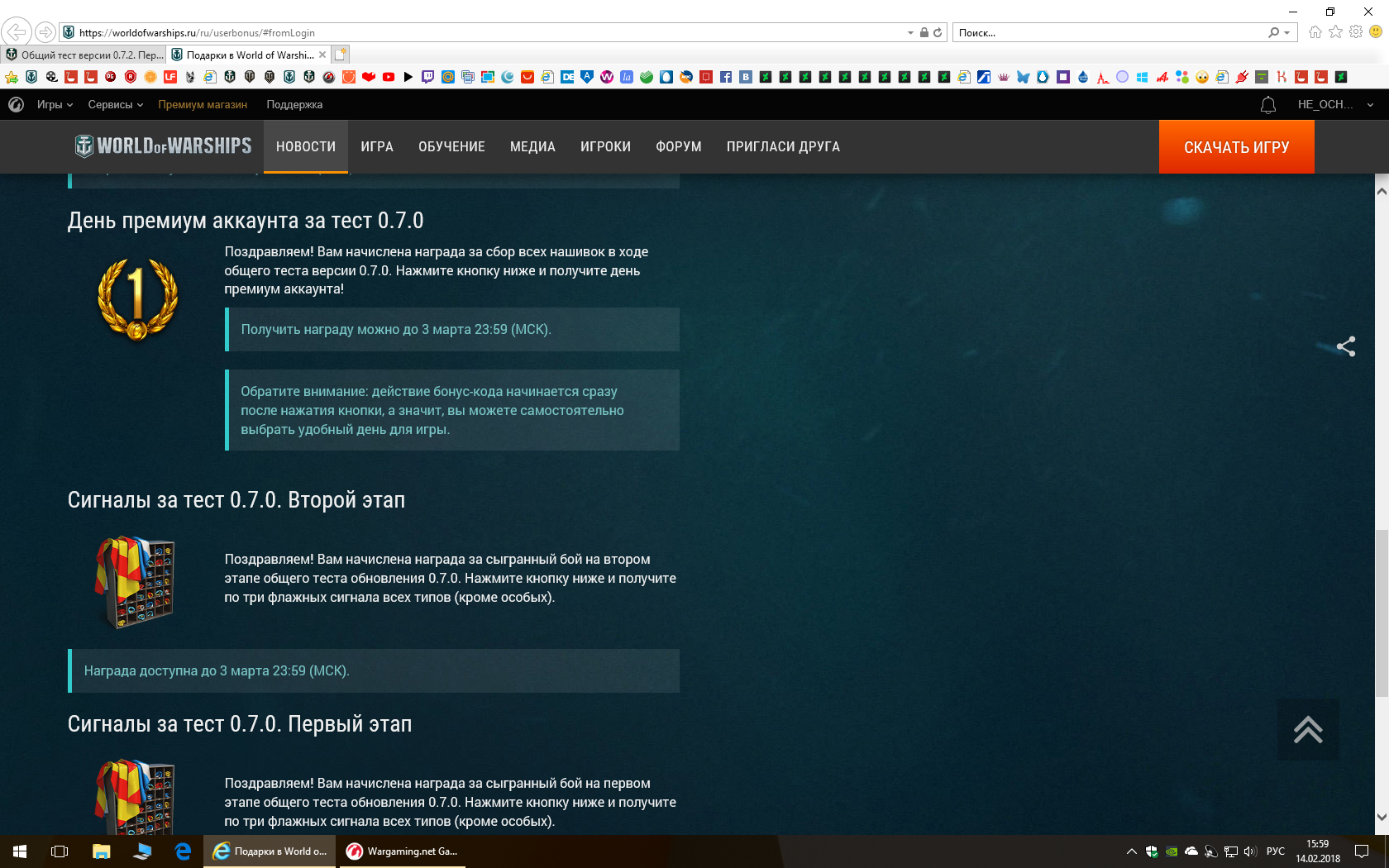Open browser home page icon

tap(1315, 32)
